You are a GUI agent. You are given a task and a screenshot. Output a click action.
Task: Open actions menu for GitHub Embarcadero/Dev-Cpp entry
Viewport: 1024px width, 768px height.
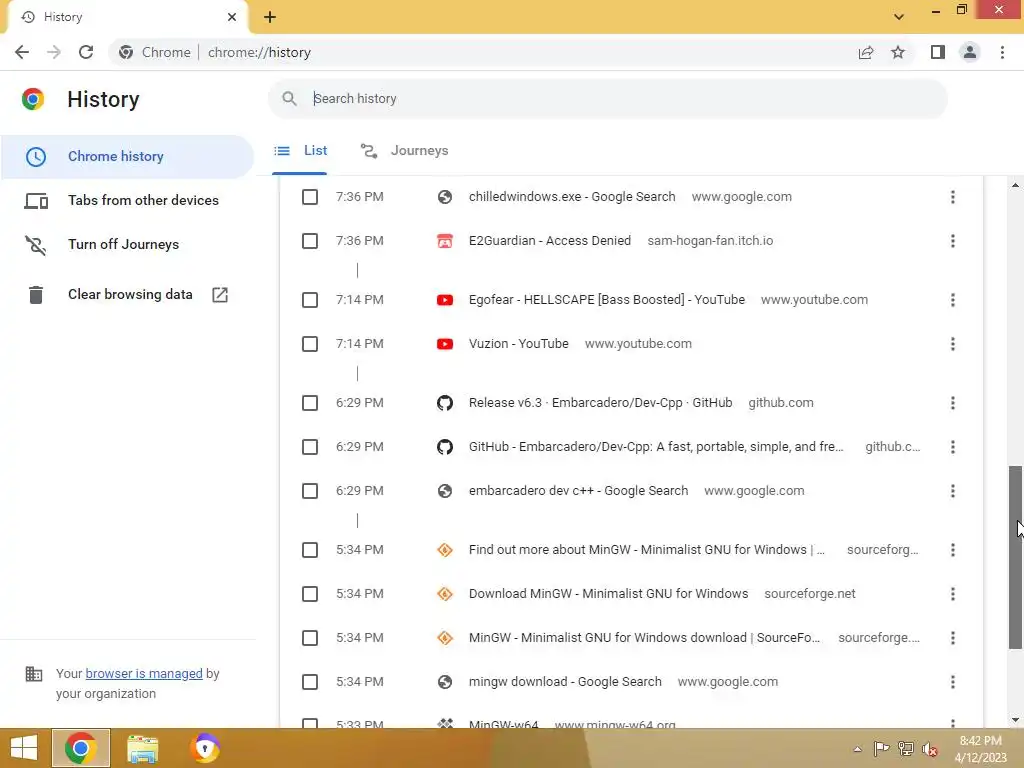tap(953, 447)
